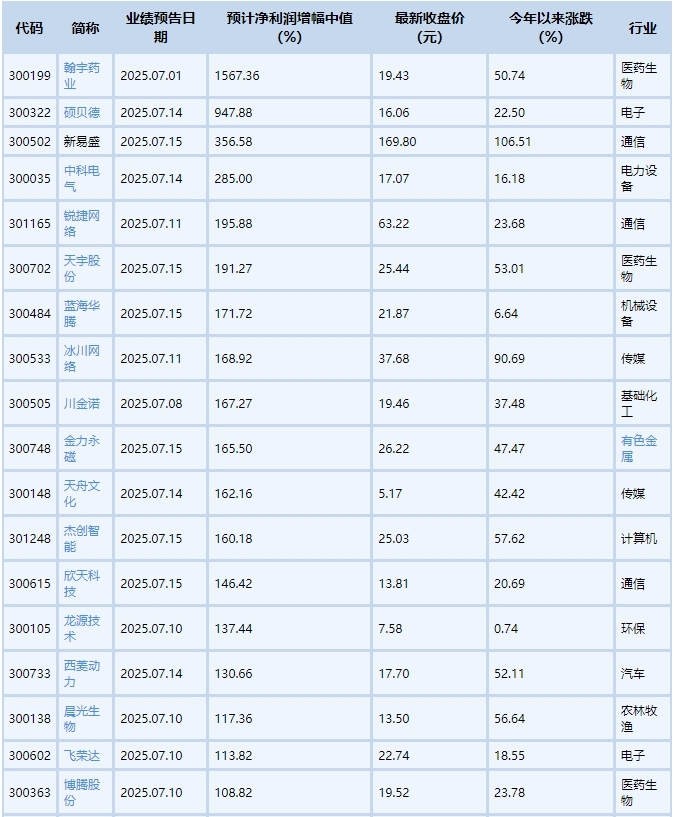Image resolution: width=674 pixels, height=817 pixels.
Task: Select stock code 300484
Action: (x=30, y=313)
